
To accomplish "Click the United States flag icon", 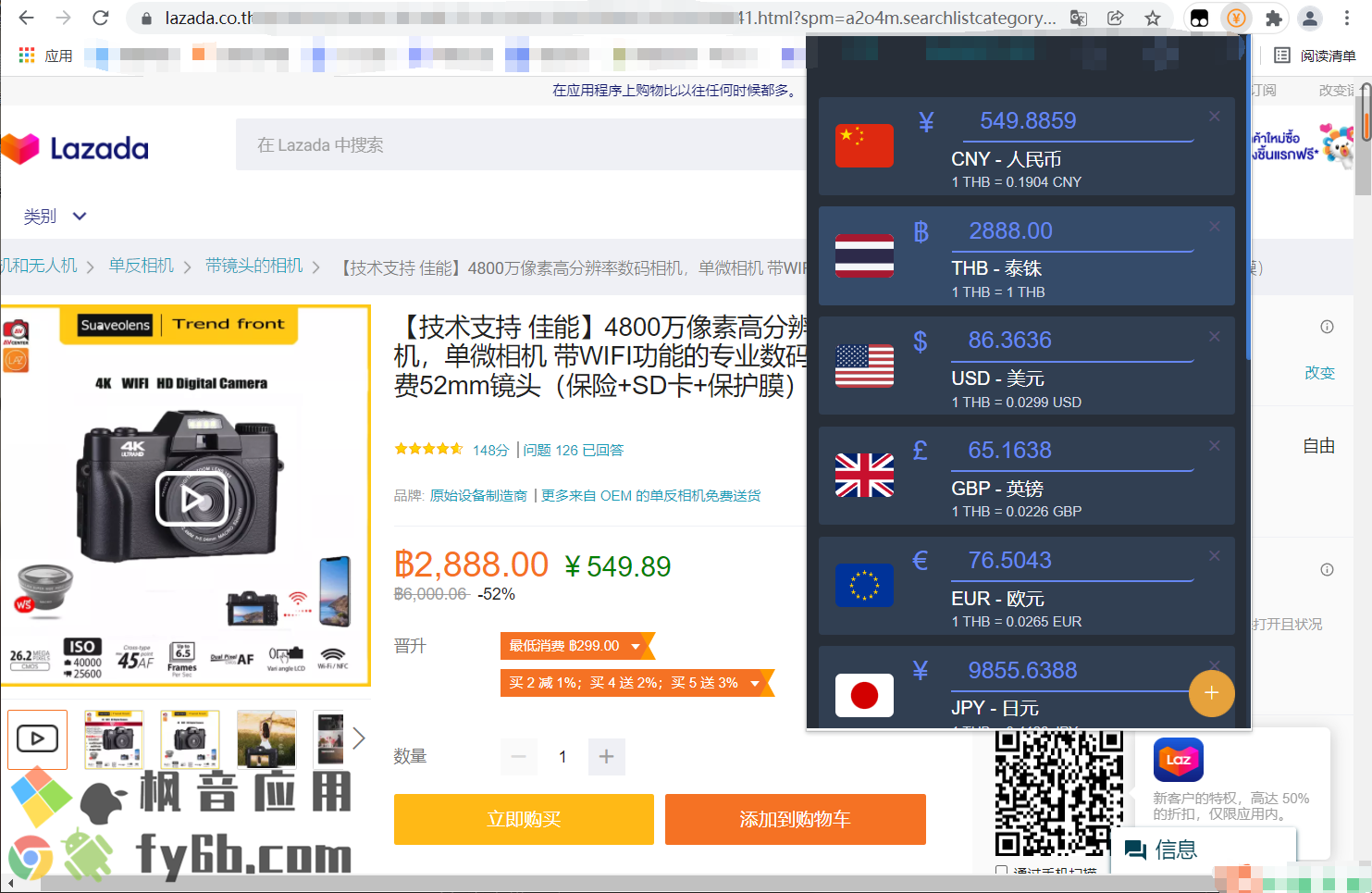I will [864, 366].
